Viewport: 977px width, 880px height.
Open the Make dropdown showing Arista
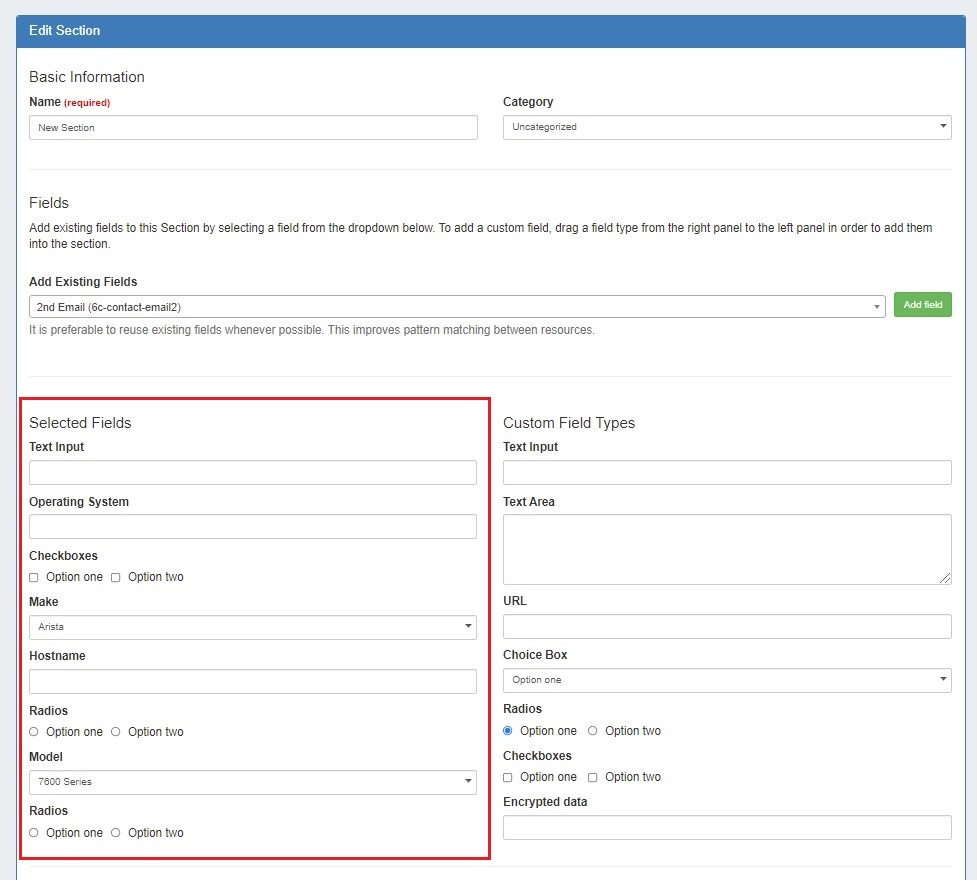click(252, 627)
